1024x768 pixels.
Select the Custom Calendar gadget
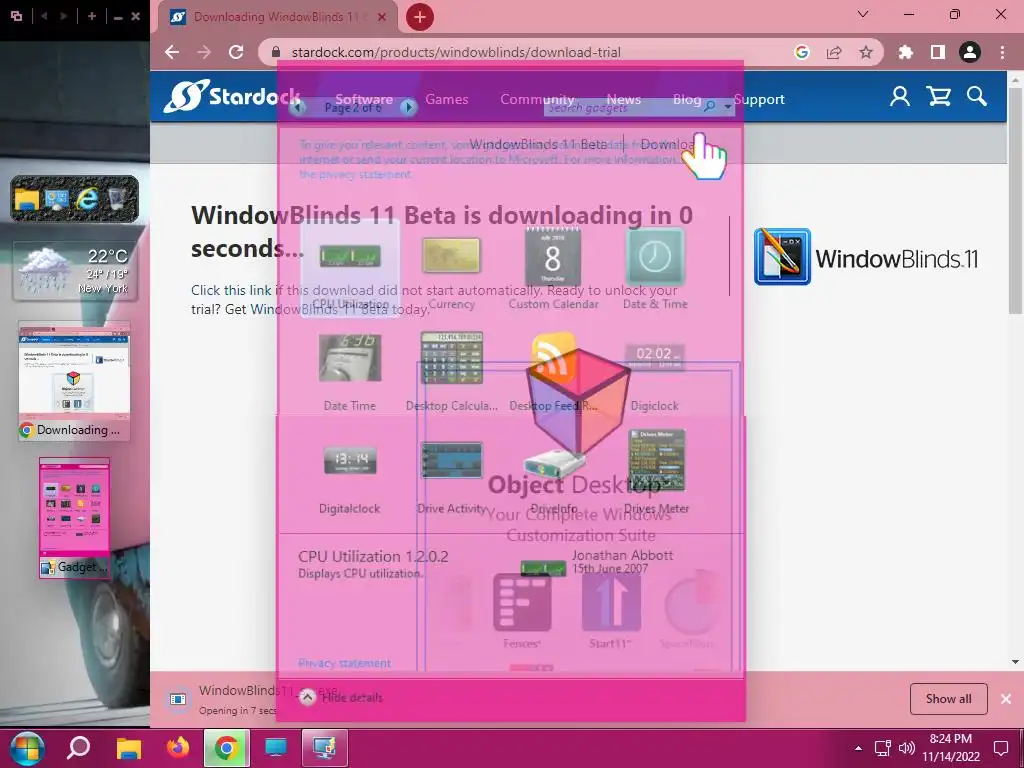pos(553,268)
